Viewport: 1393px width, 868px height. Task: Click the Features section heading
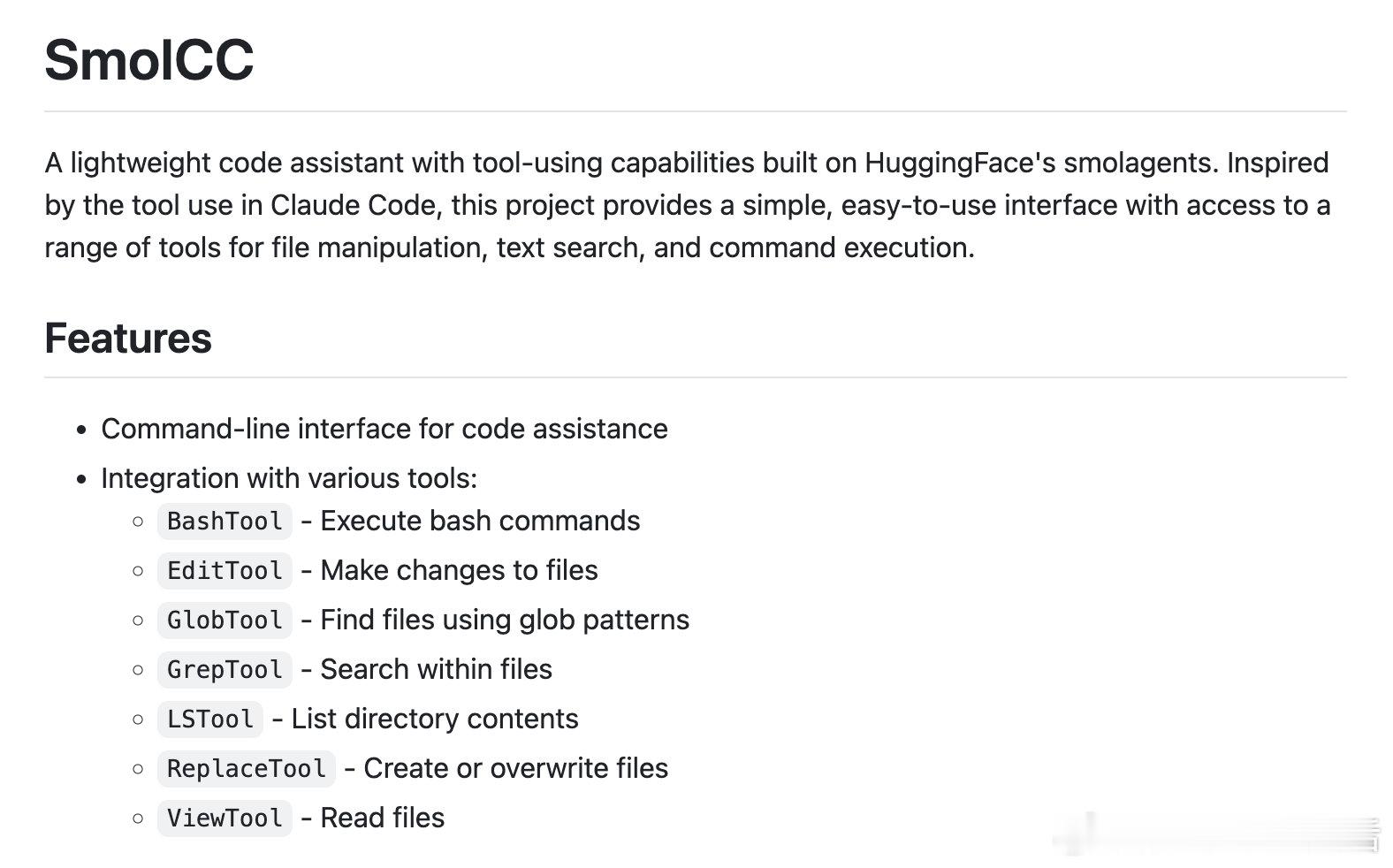click(128, 338)
